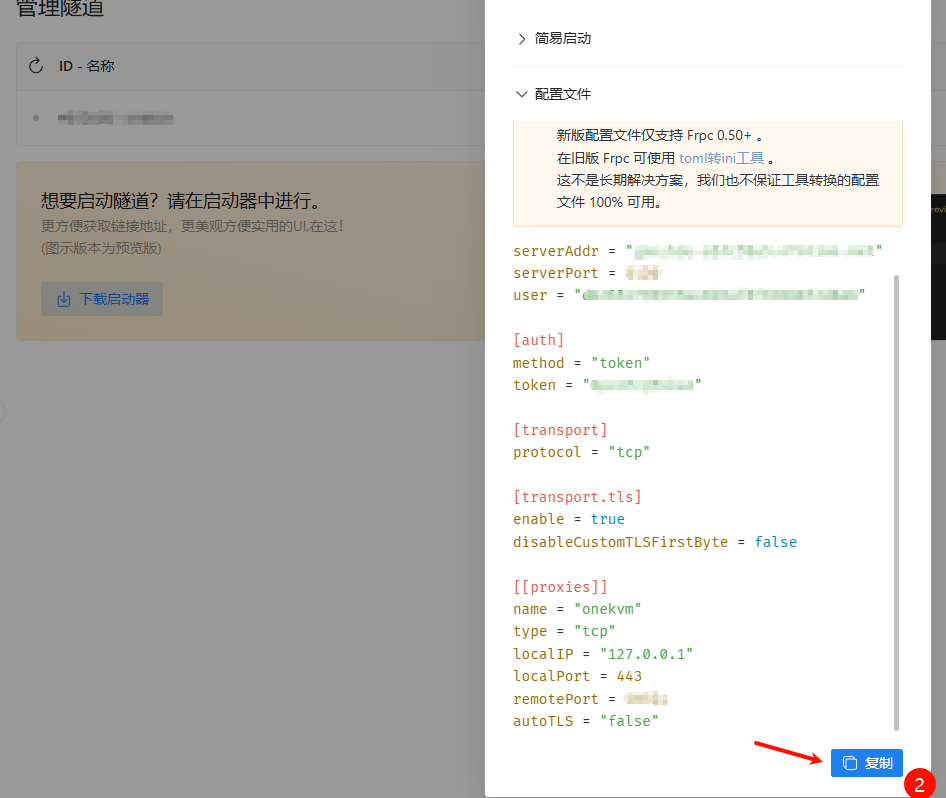Click the localIP value "127.0.0.1"

click(646, 653)
